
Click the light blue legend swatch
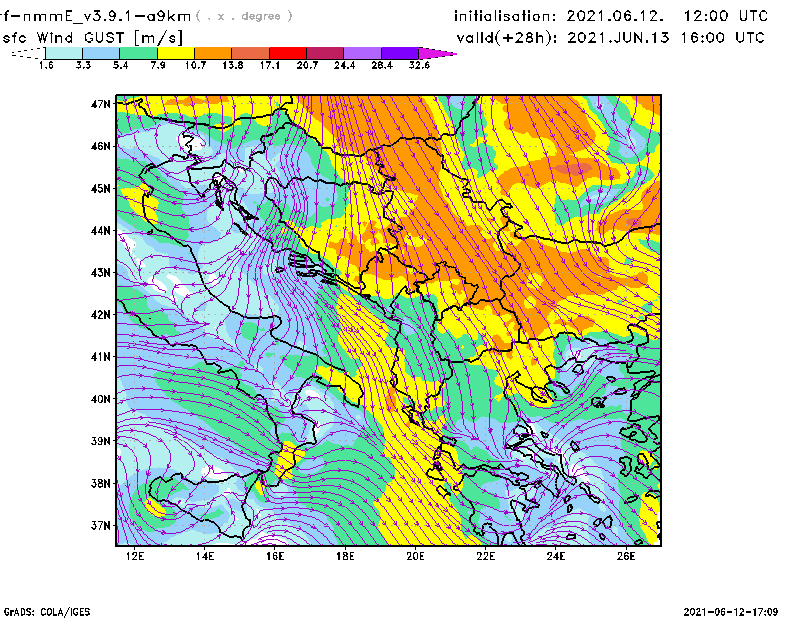(101, 53)
